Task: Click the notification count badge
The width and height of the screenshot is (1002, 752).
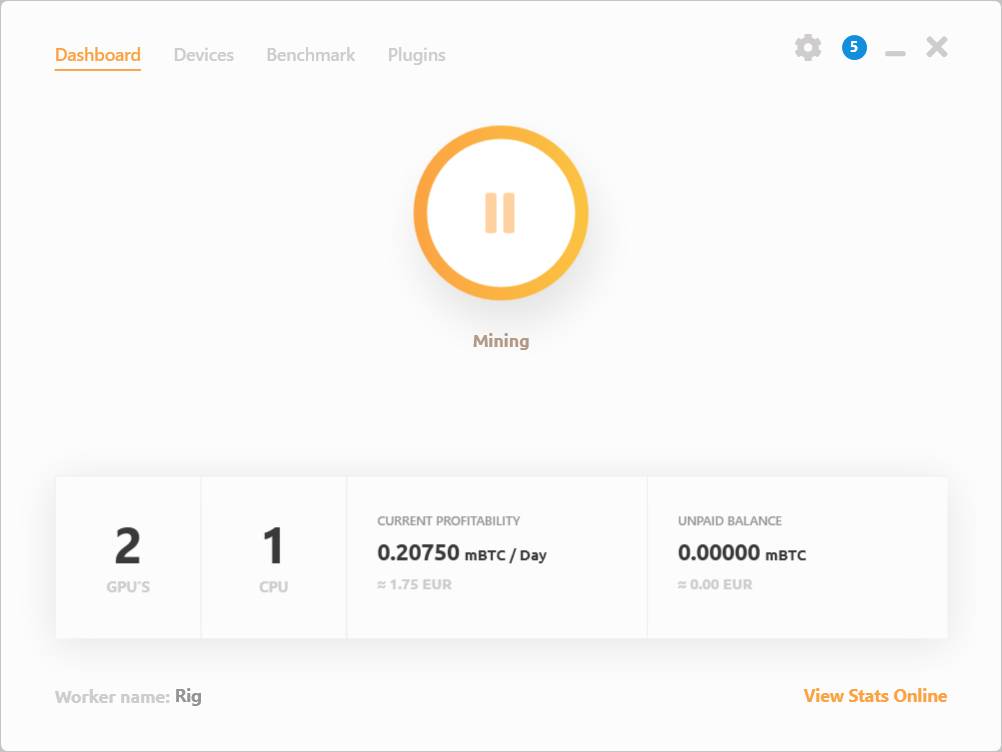Action: coord(852,47)
